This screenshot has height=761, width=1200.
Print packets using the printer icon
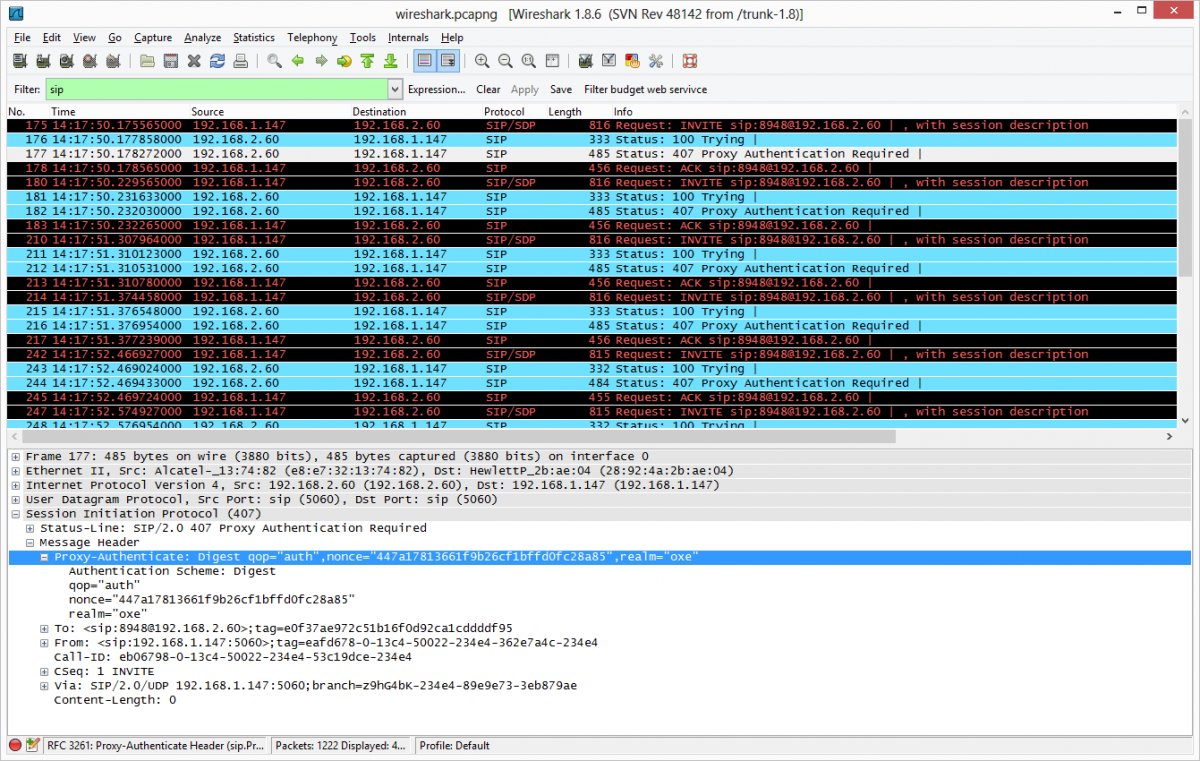click(x=241, y=61)
